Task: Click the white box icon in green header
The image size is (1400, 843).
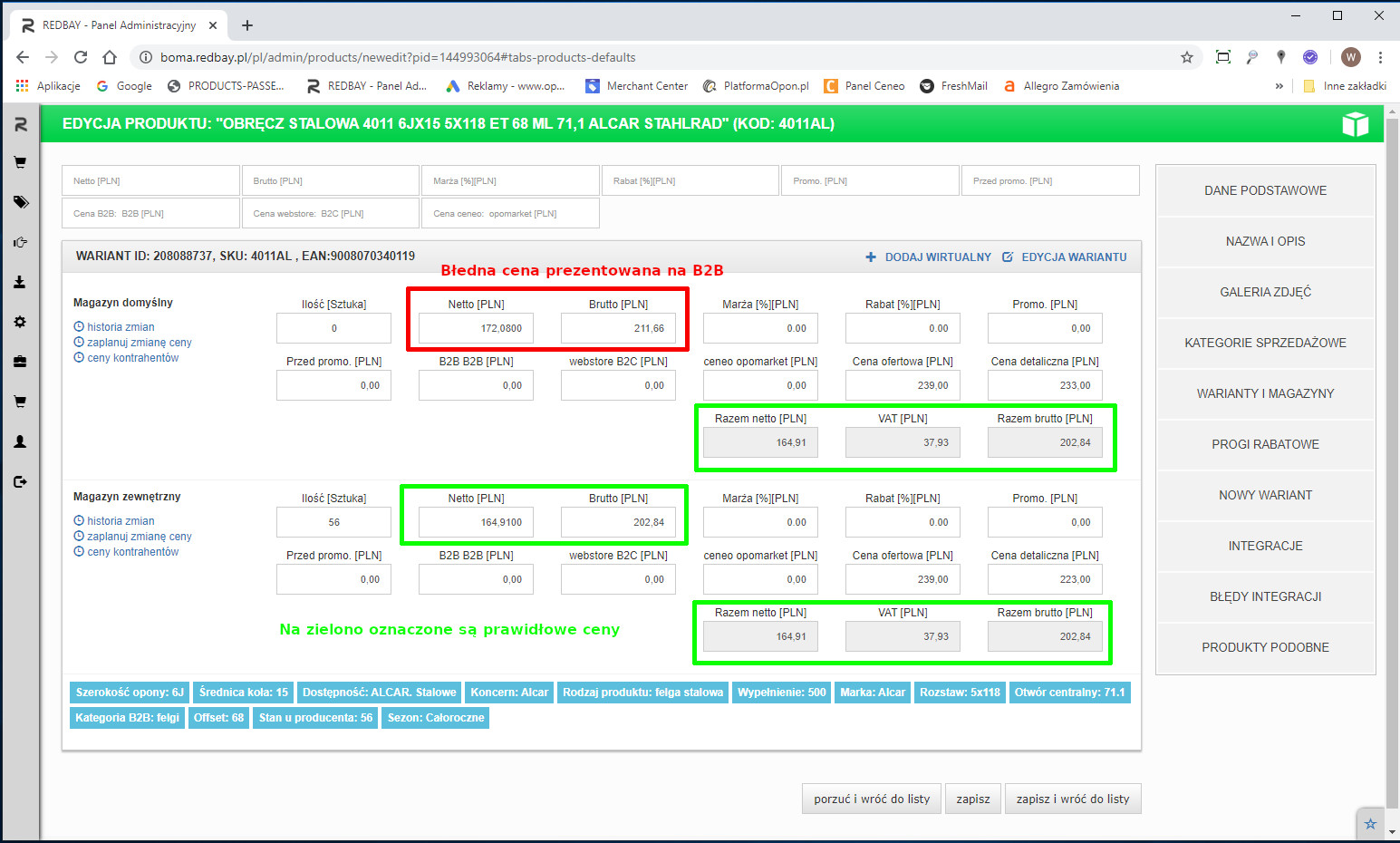Action: [x=1355, y=124]
